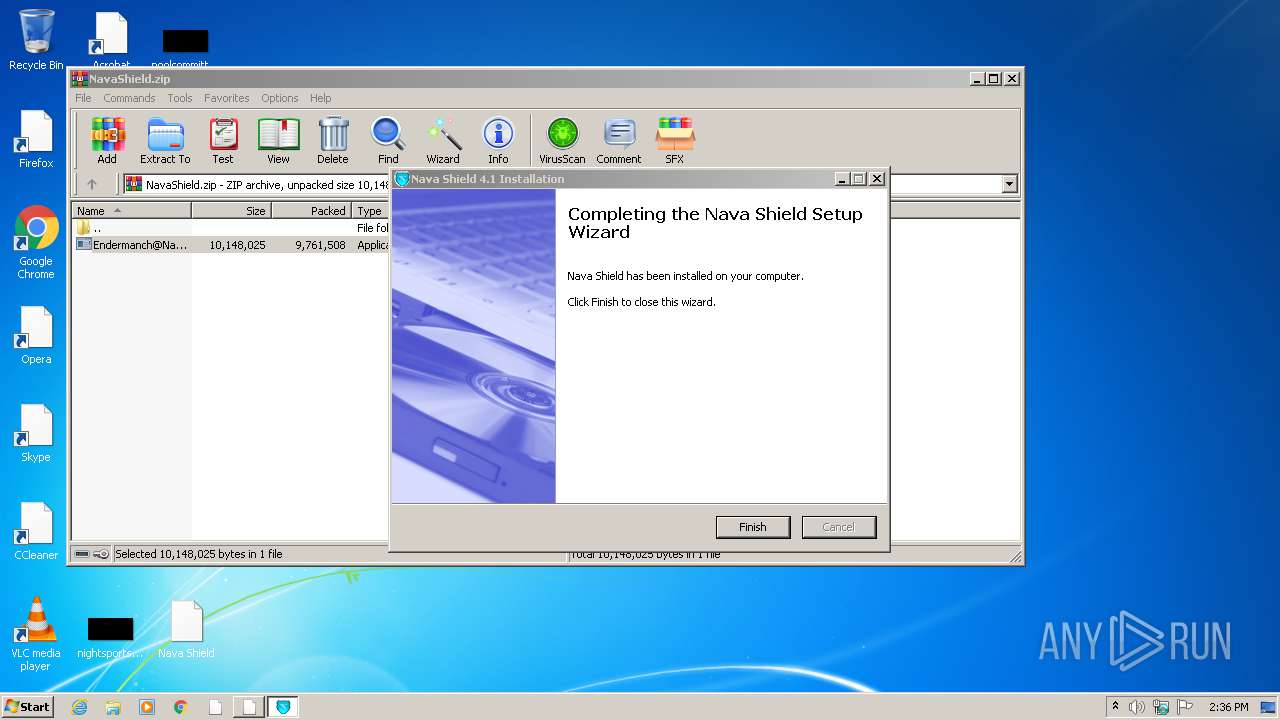Click the 2:36 PM taskbar clock
Image resolution: width=1280 pixels, height=720 pixels.
click(1228, 707)
